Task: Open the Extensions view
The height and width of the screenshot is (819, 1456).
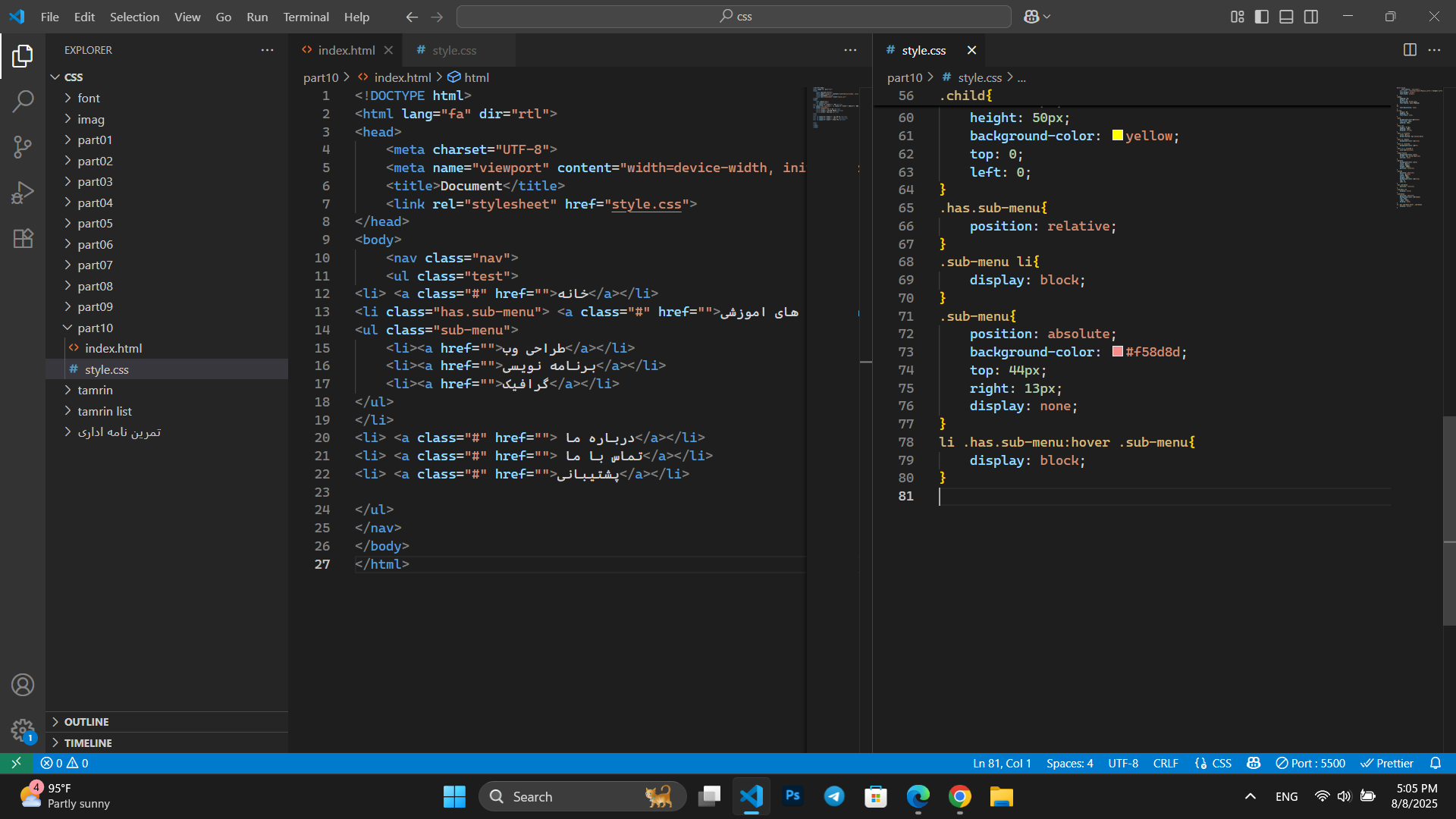Action: click(23, 238)
